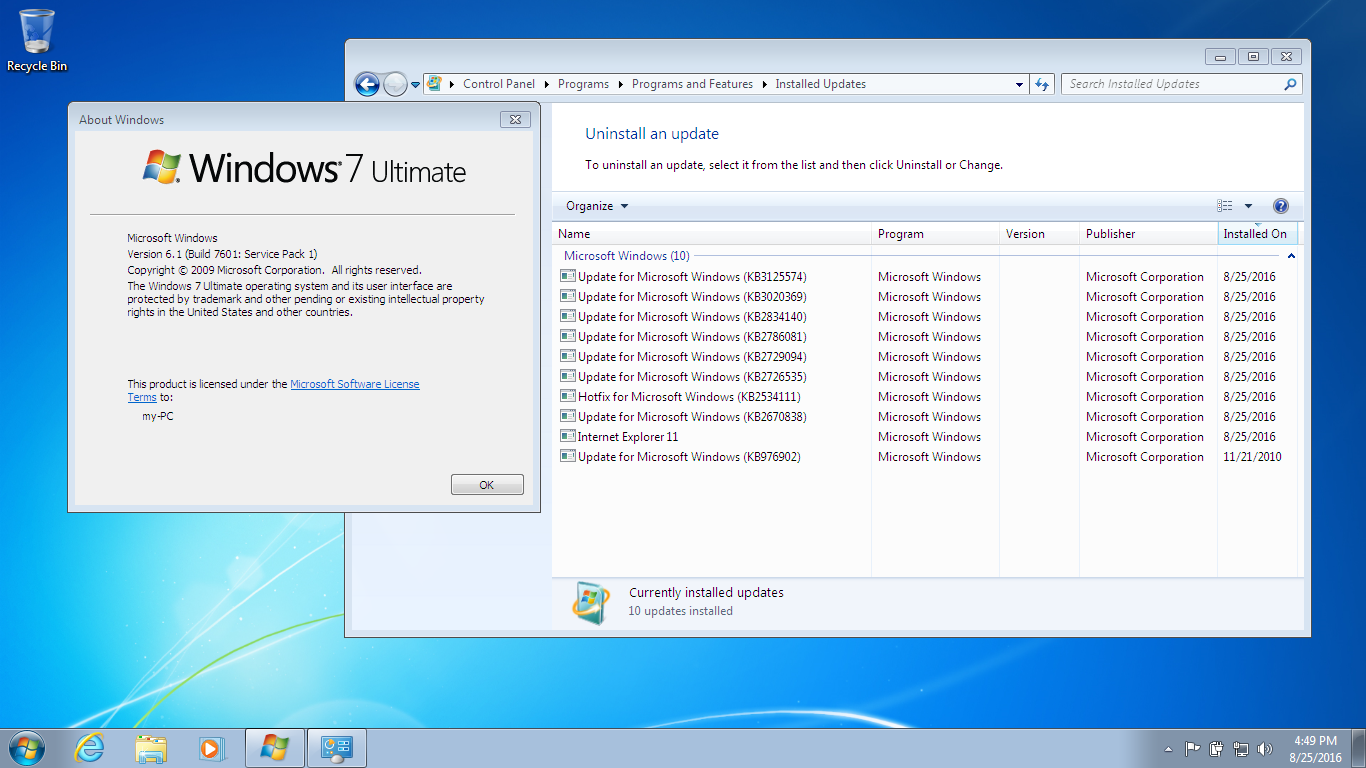Click the power tray icon

coord(1217,748)
